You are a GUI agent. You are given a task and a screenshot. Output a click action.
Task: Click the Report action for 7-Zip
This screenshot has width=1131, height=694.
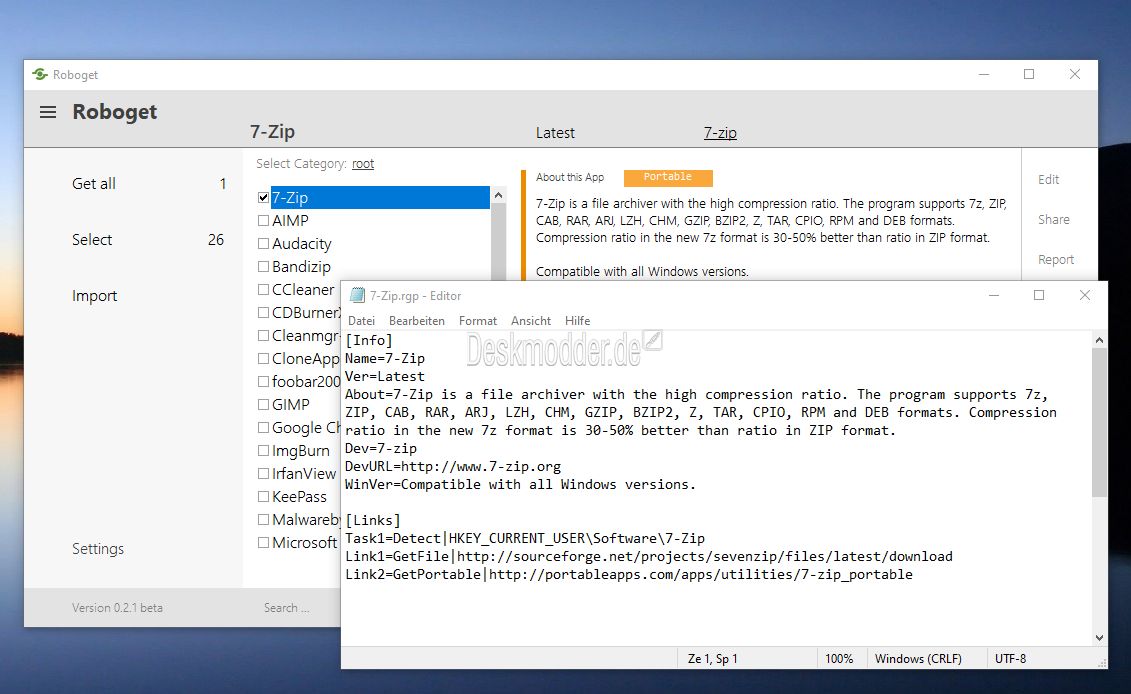pyautogui.click(x=1056, y=260)
